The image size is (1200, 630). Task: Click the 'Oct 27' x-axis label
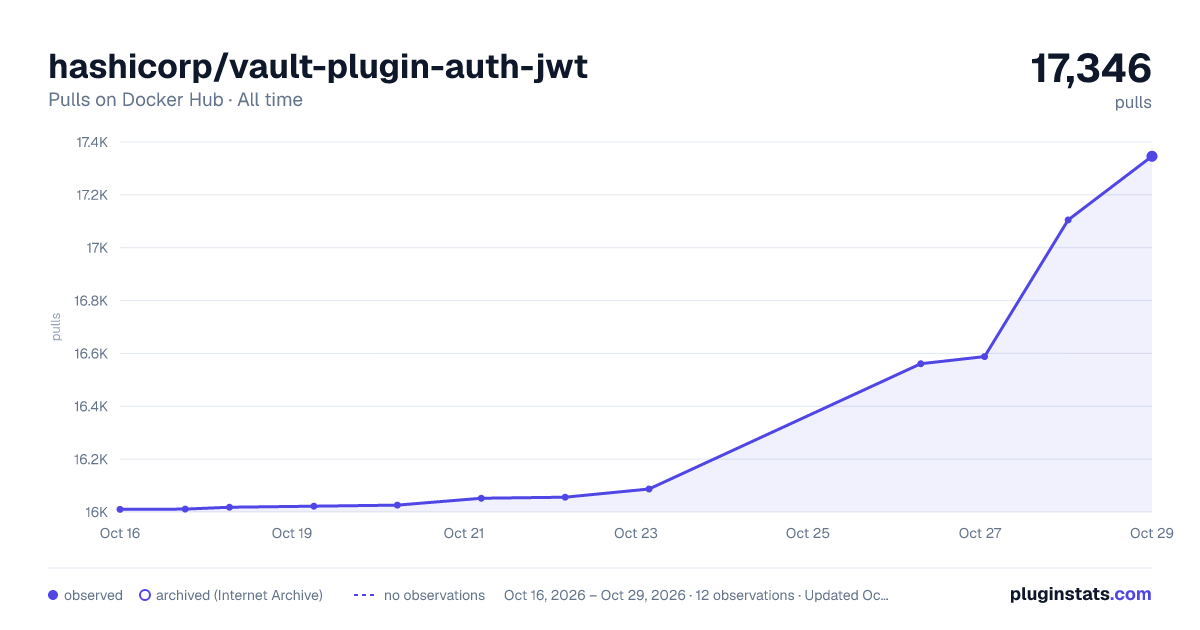point(980,533)
